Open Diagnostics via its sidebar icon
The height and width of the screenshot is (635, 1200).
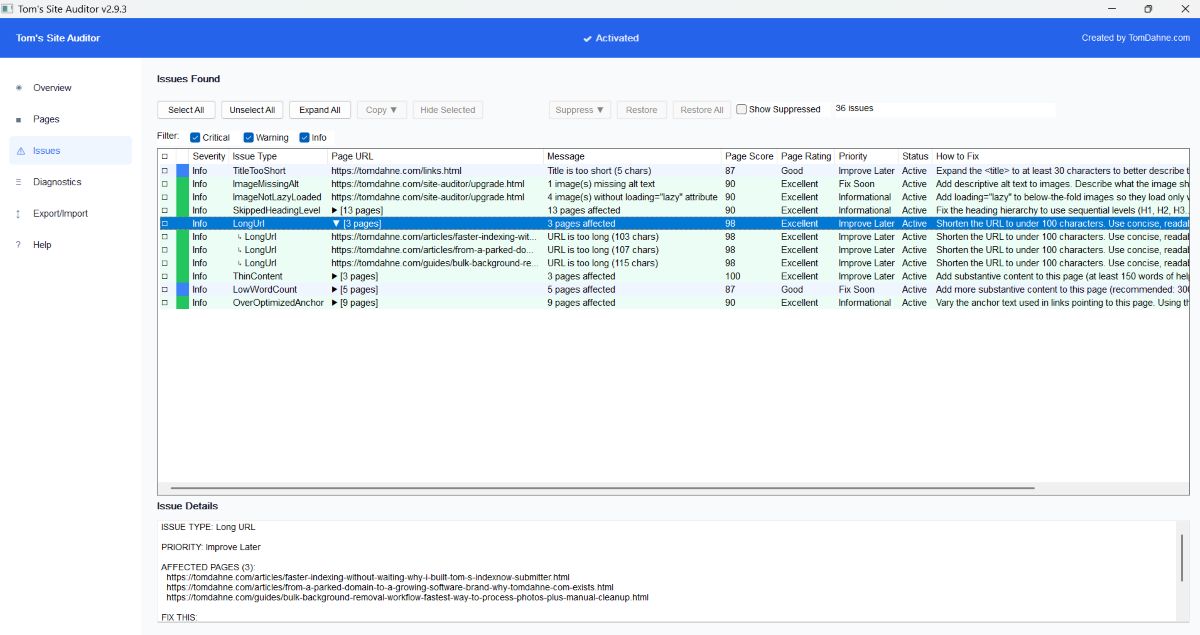point(18,182)
